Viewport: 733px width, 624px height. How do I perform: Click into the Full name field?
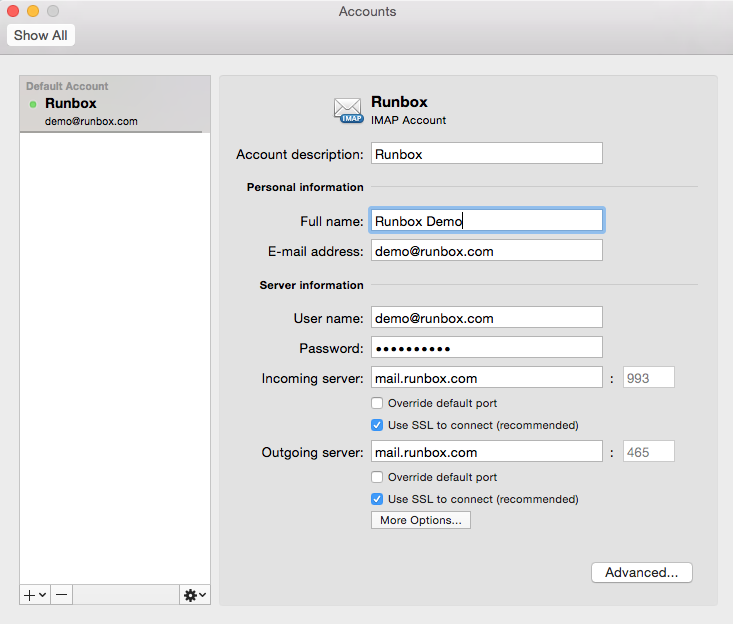point(486,220)
